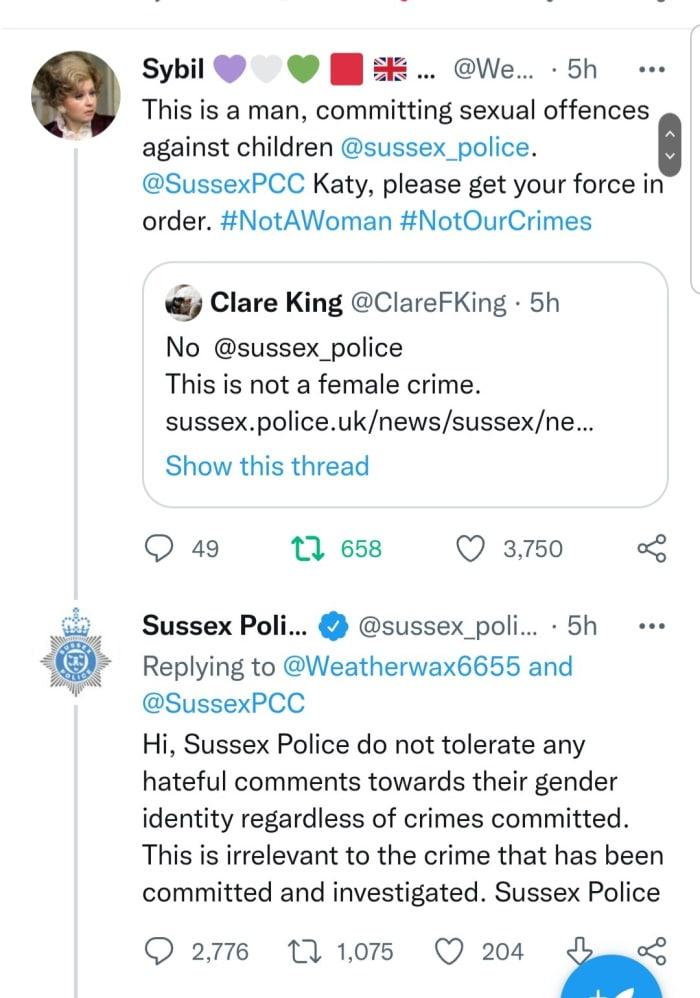Reply to Sybil's tweet with the comment icon

point(159,549)
